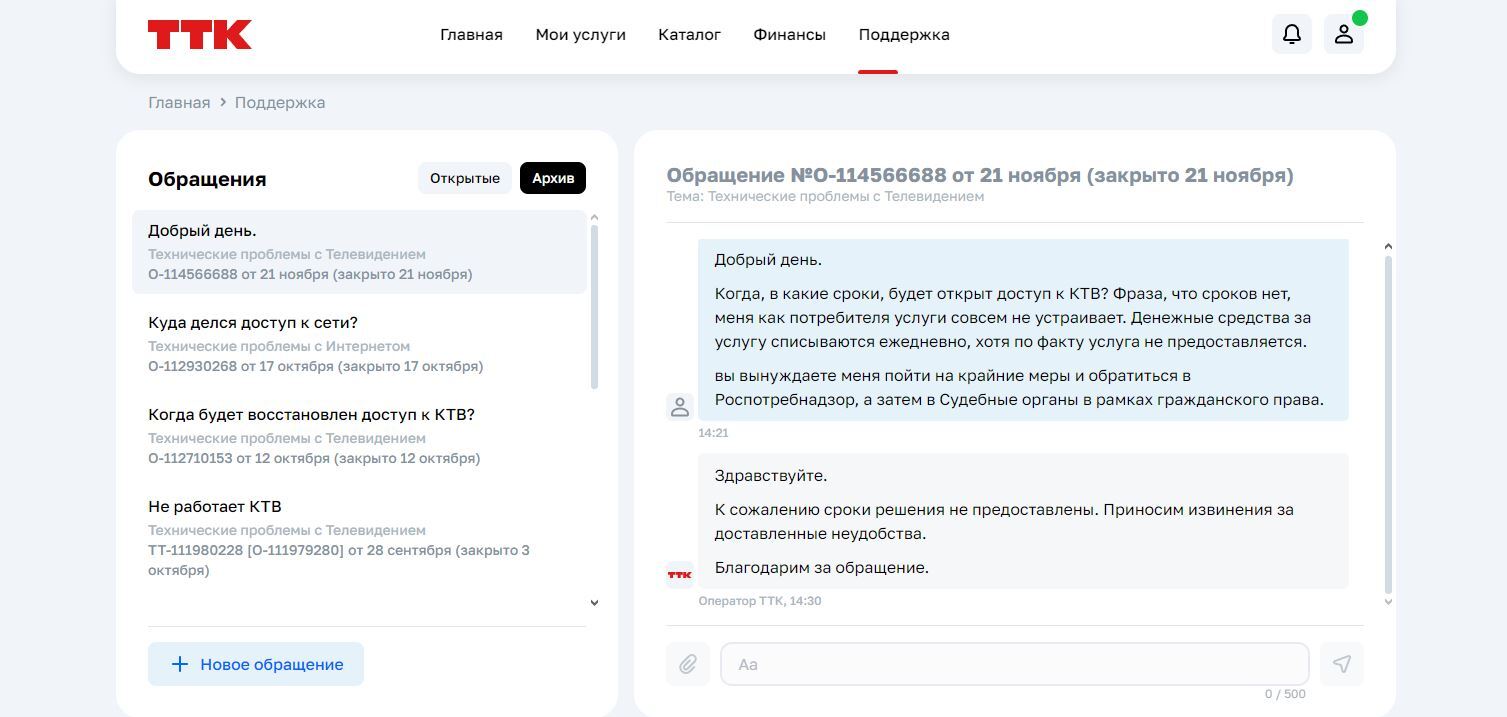Click Поддержка breadcrumb link
Viewport: 1507px width, 717px height.
(x=280, y=102)
